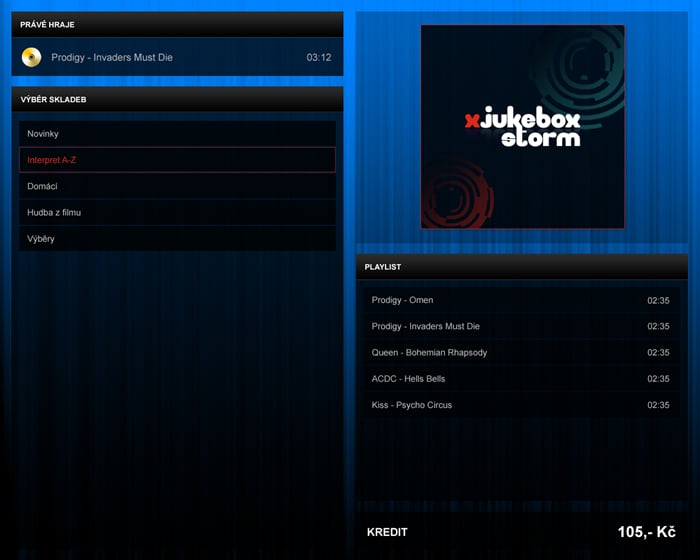
Task: Click the 105,- Kč credit amount
Action: [646, 532]
